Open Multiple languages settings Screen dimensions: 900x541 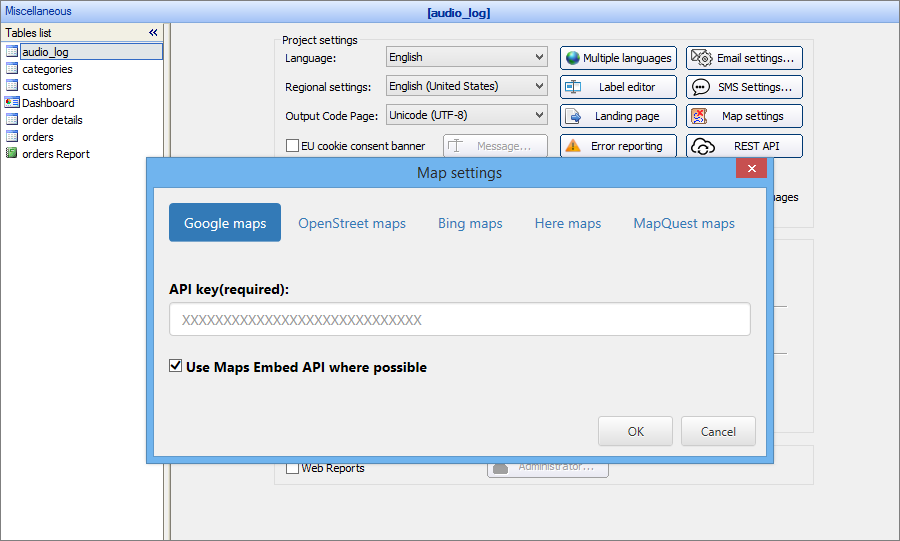618,58
